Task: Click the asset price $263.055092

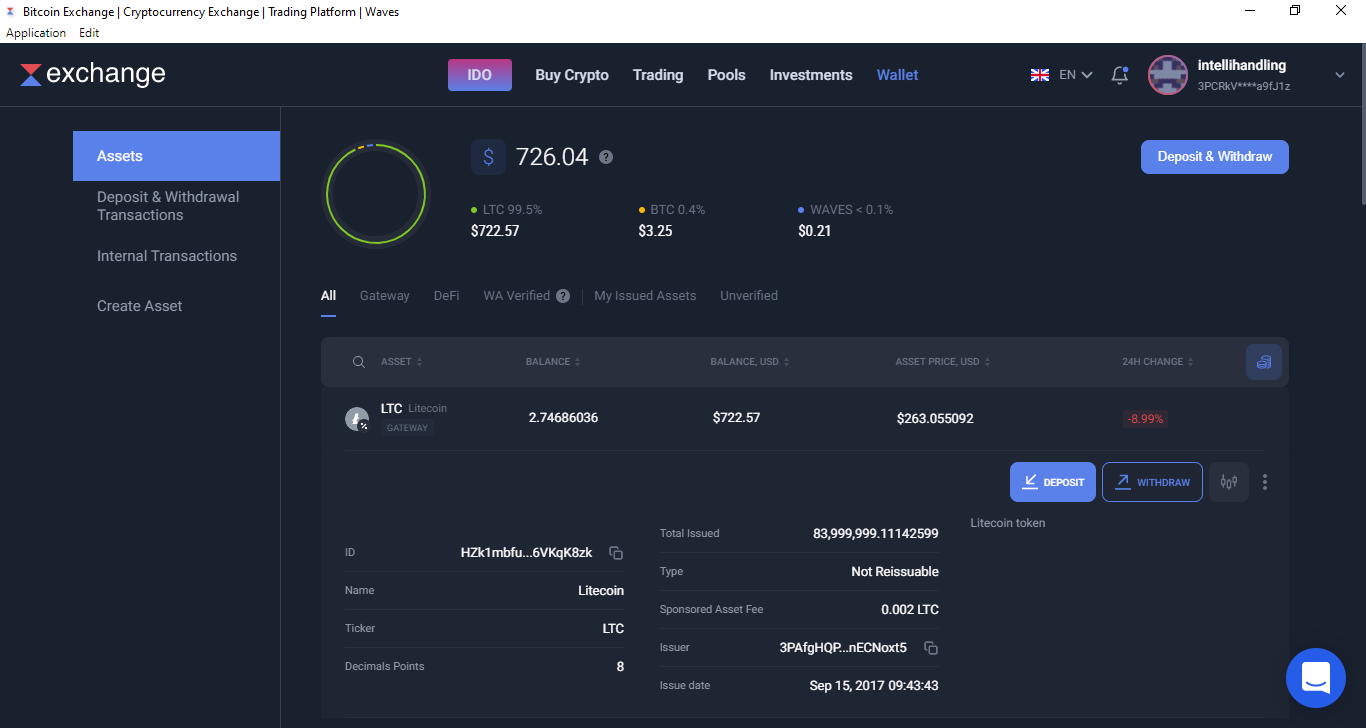Action: click(x=935, y=418)
